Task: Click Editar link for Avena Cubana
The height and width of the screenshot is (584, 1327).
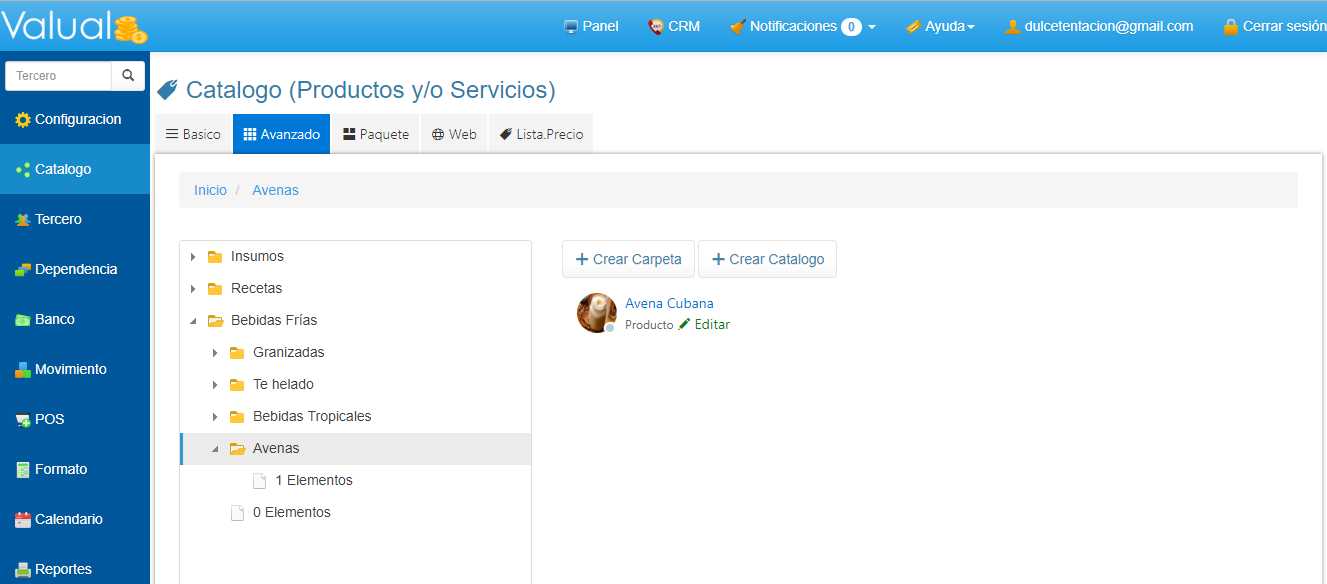Action: (x=711, y=325)
